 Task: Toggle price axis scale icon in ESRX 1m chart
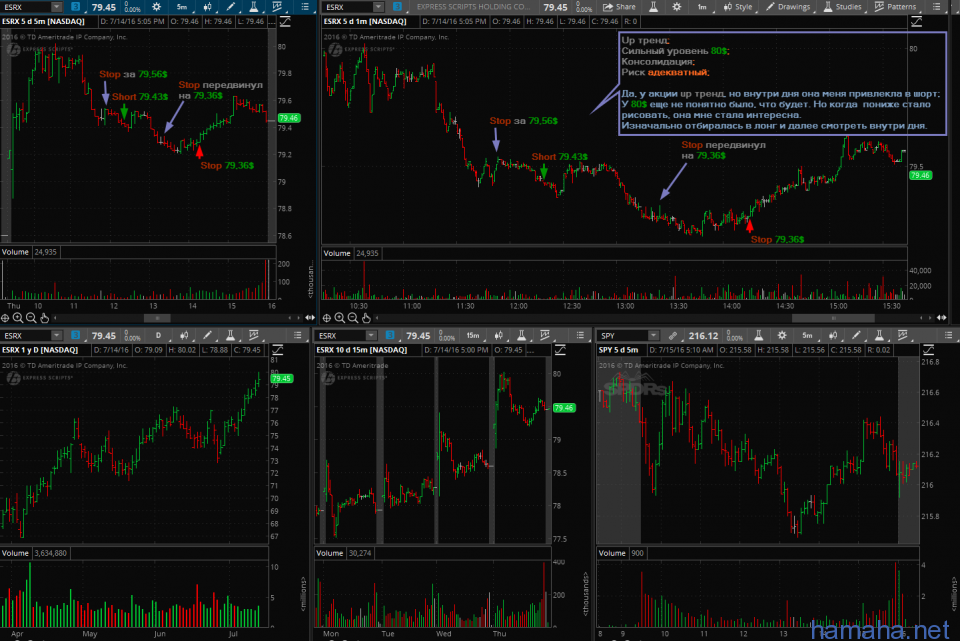click(x=917, y=21)
